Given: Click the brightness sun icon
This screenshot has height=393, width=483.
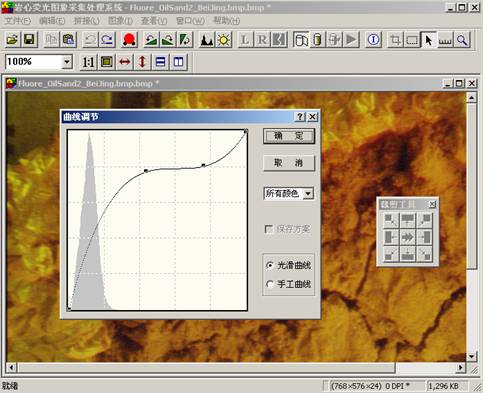Looking at the screenshot, I should [x=224, y=40].
